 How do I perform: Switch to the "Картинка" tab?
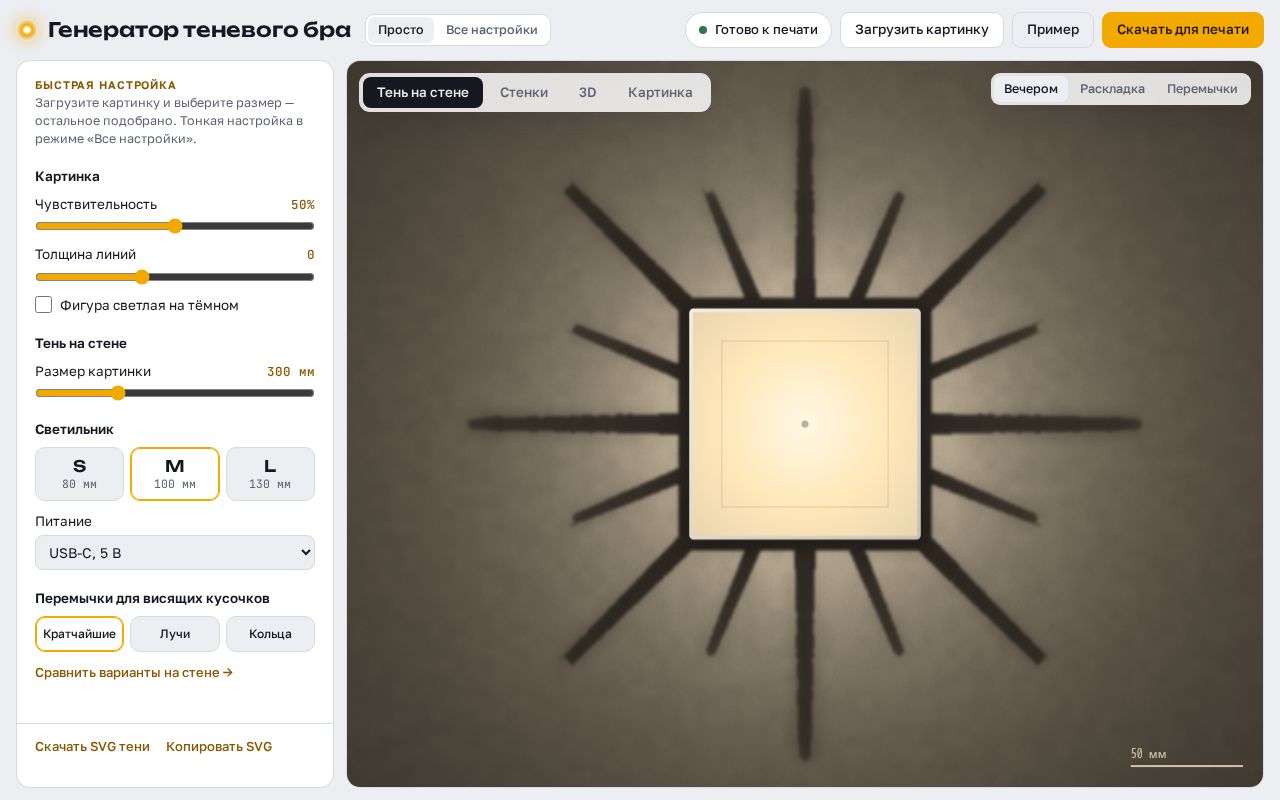click(660, 93)
